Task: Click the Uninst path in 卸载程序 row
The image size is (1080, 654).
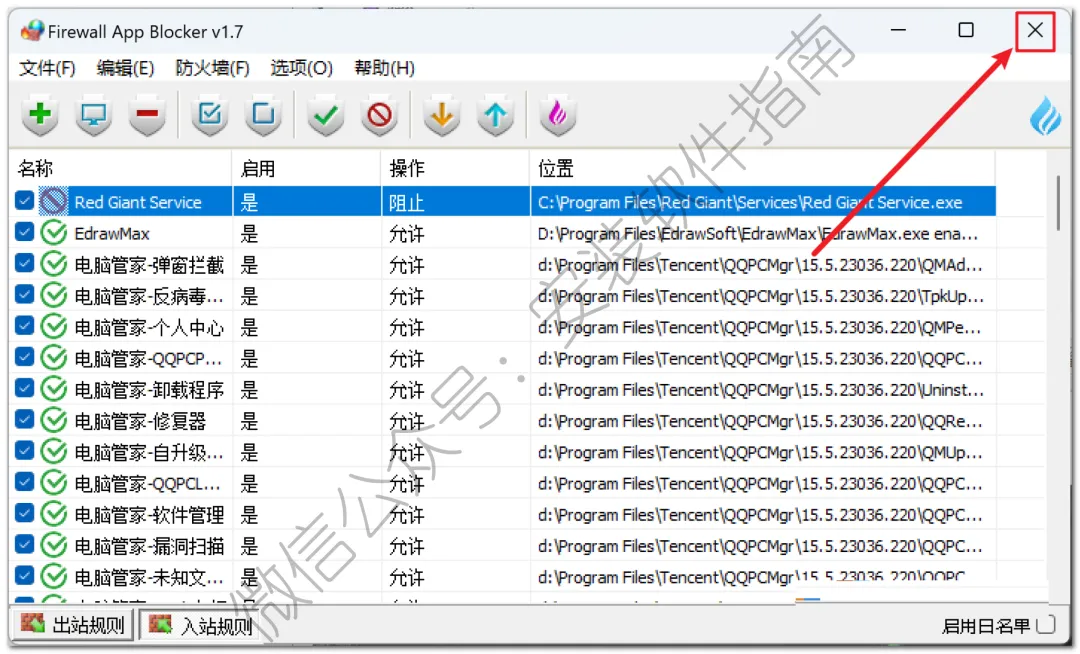Action: 760,390
